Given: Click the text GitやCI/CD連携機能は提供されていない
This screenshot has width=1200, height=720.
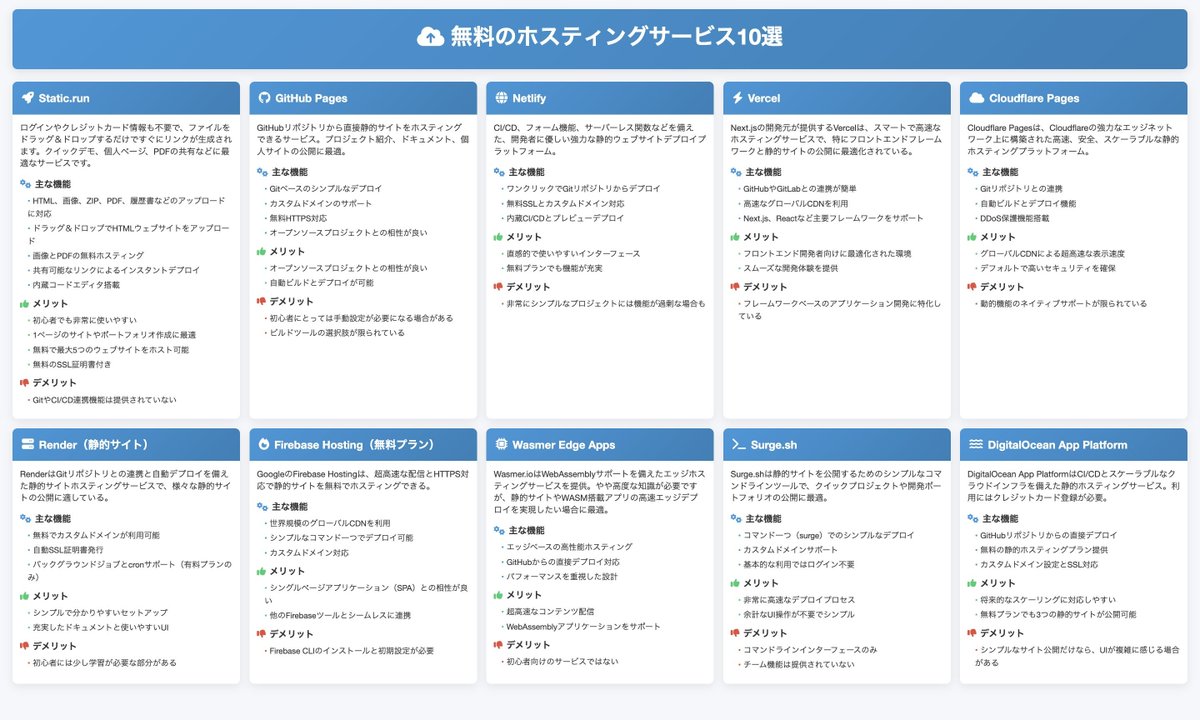Looking at the screenshot, I should pyautogui.click(x=105, y=400).
